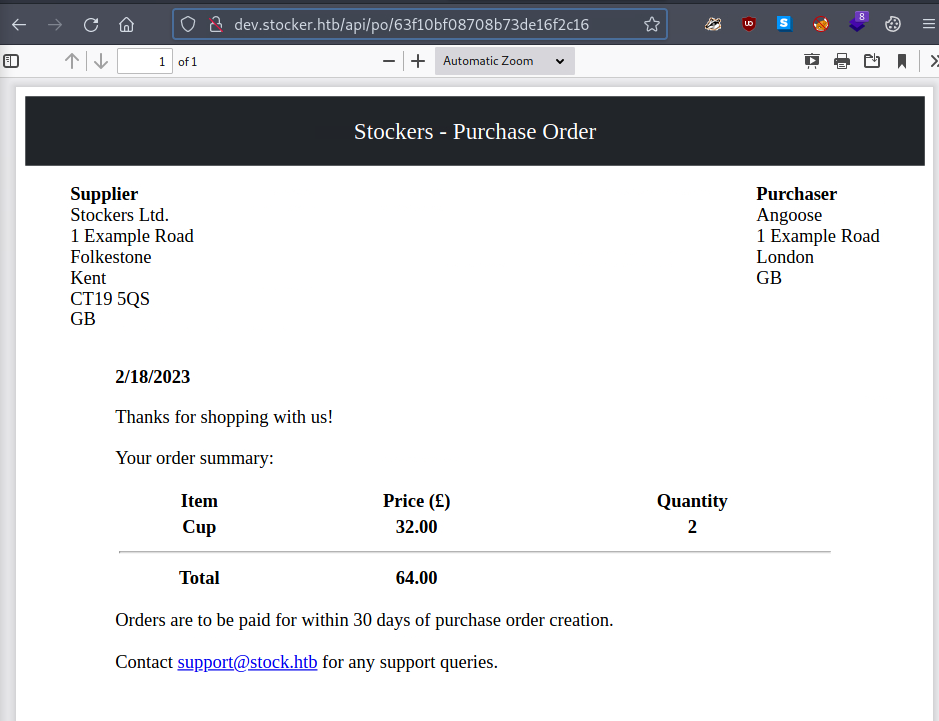The height and width of the screenshot is (721, 939).
Task: Open the Firefox hamburger menu
Action: [928, 25]
